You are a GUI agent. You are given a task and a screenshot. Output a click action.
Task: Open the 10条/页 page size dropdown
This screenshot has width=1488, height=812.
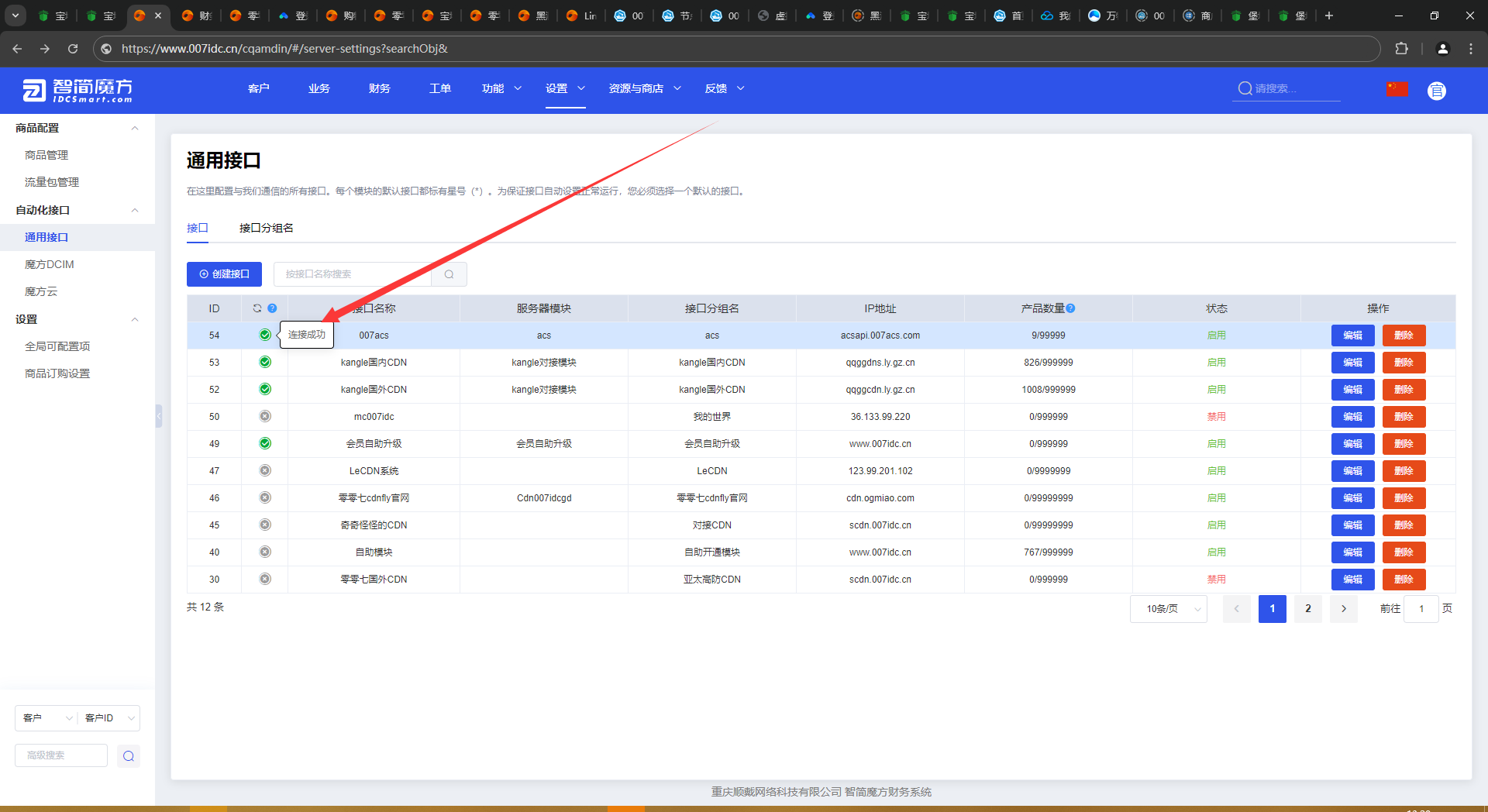(x=1169, y=609)
